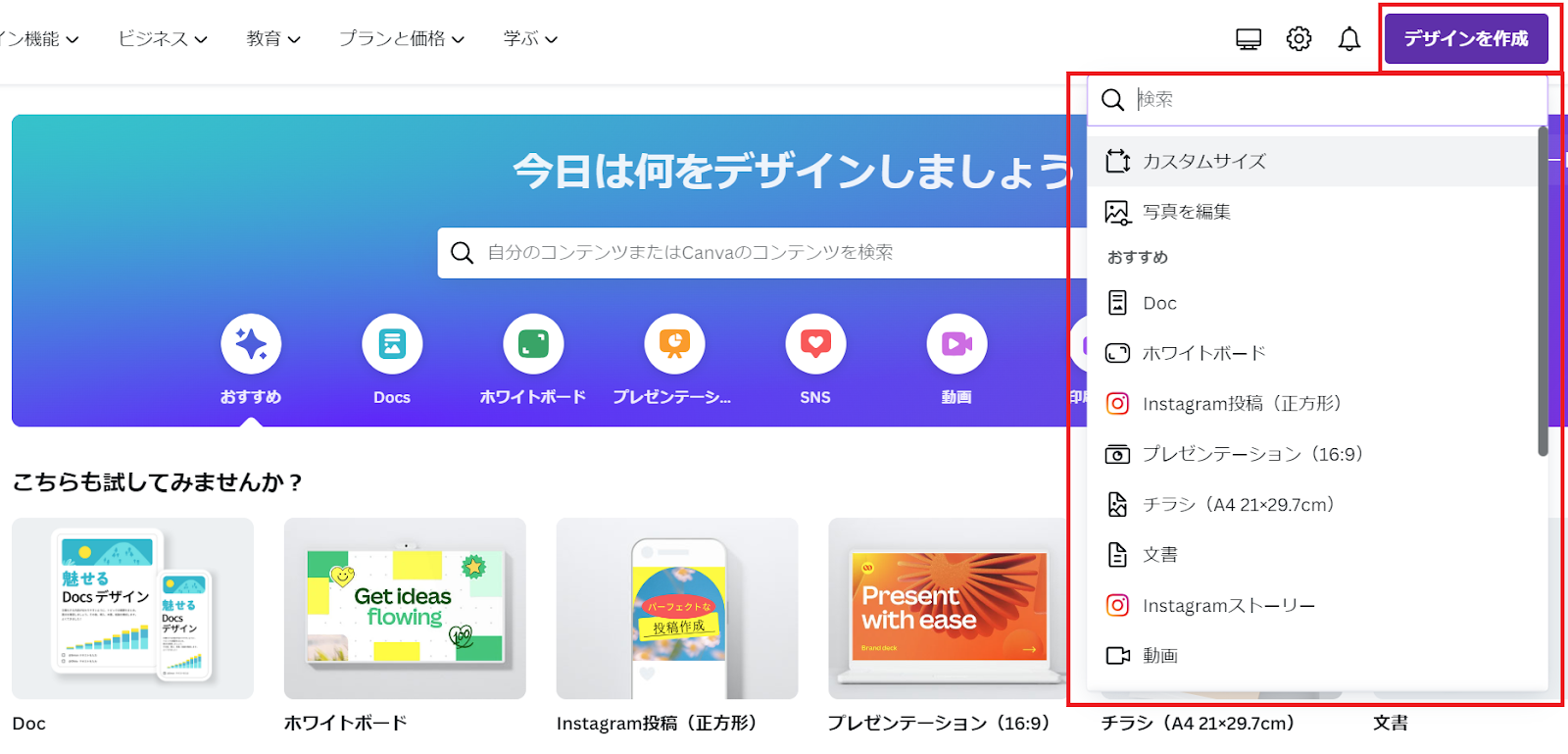The width and height of the screenshot is (1568, 754).
Task: Select the 動画 category circle icon
Action: click(x=956, y=344)
